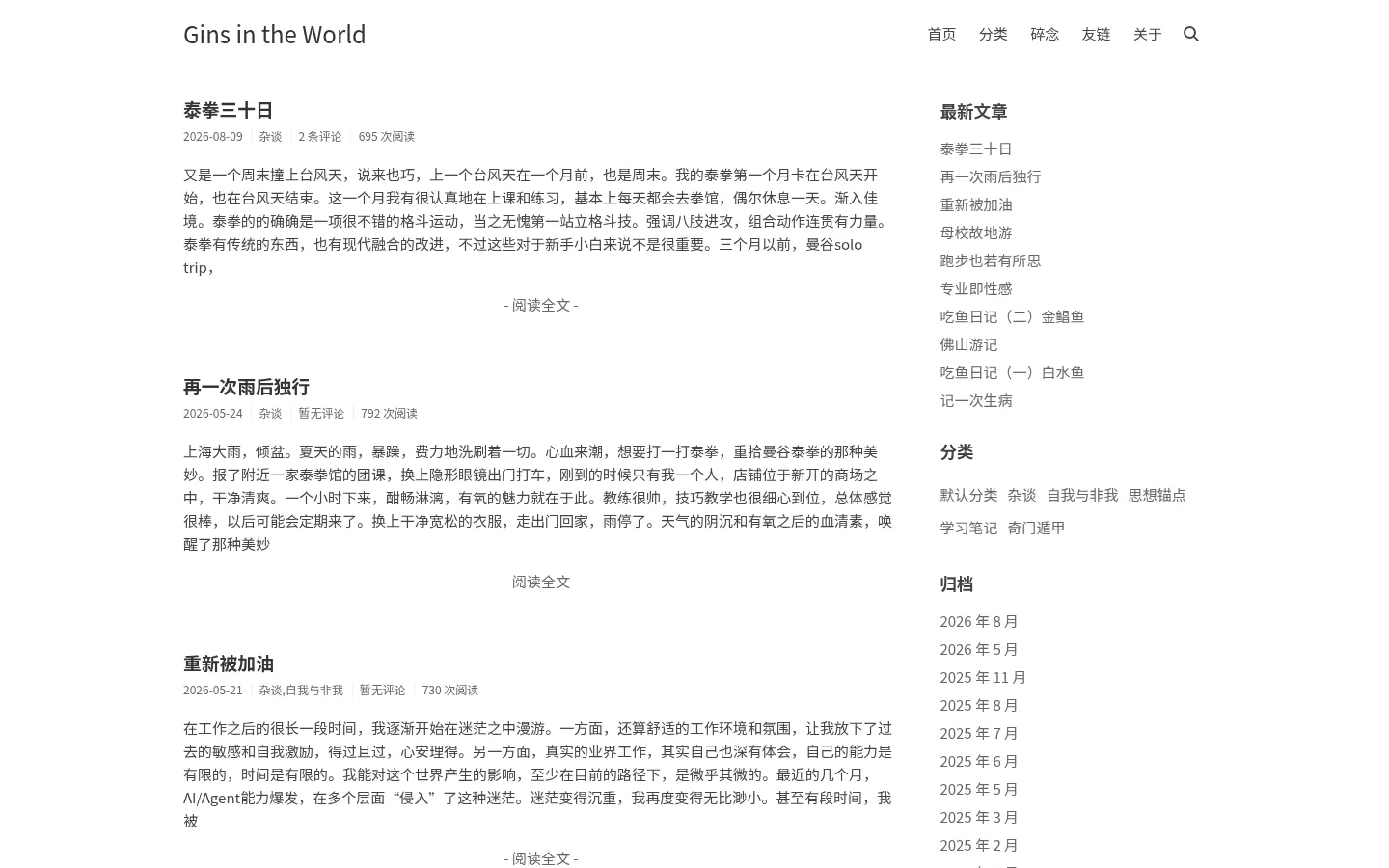Select the 思想锚点 category
Viewport: 1389px width, 868px height.
[x=1157, y=495]
